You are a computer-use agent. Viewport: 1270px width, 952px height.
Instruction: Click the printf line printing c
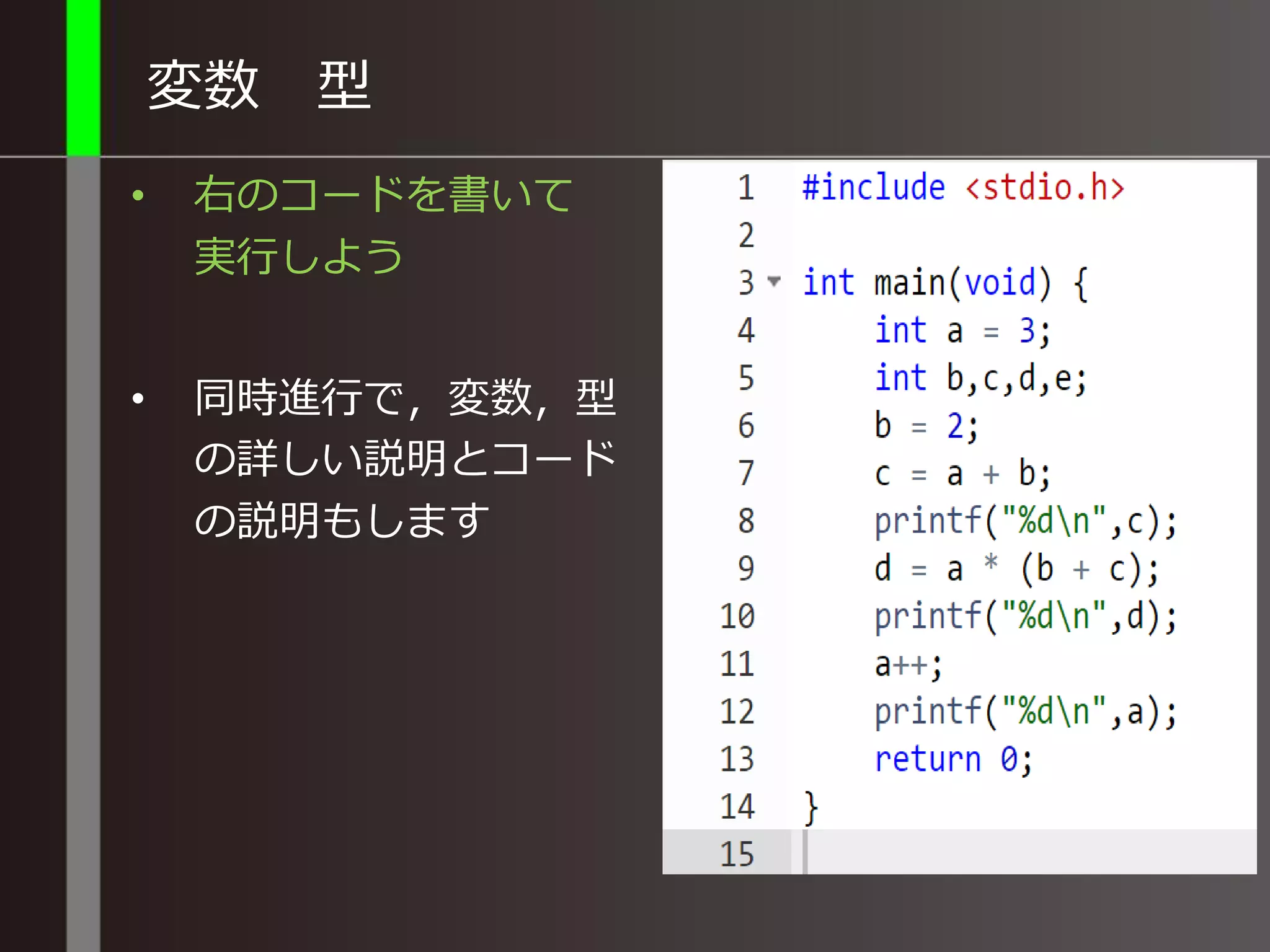[x=1025, y=521]
